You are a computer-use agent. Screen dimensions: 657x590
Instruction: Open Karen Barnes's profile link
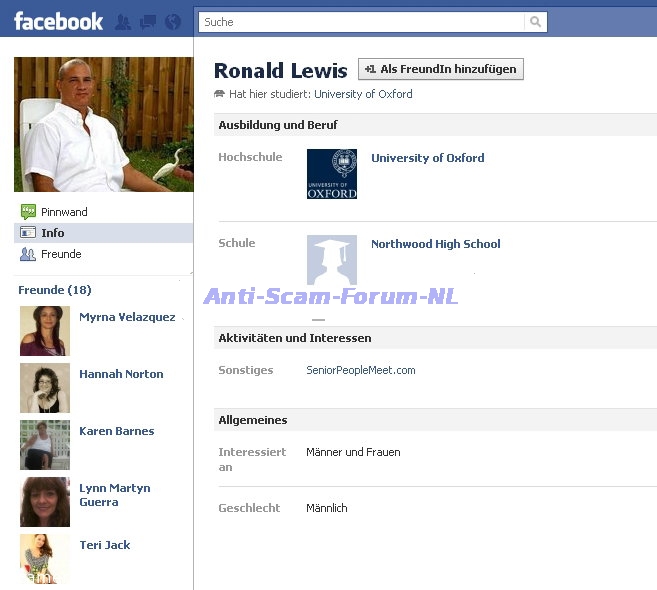(x=116, y=431)
